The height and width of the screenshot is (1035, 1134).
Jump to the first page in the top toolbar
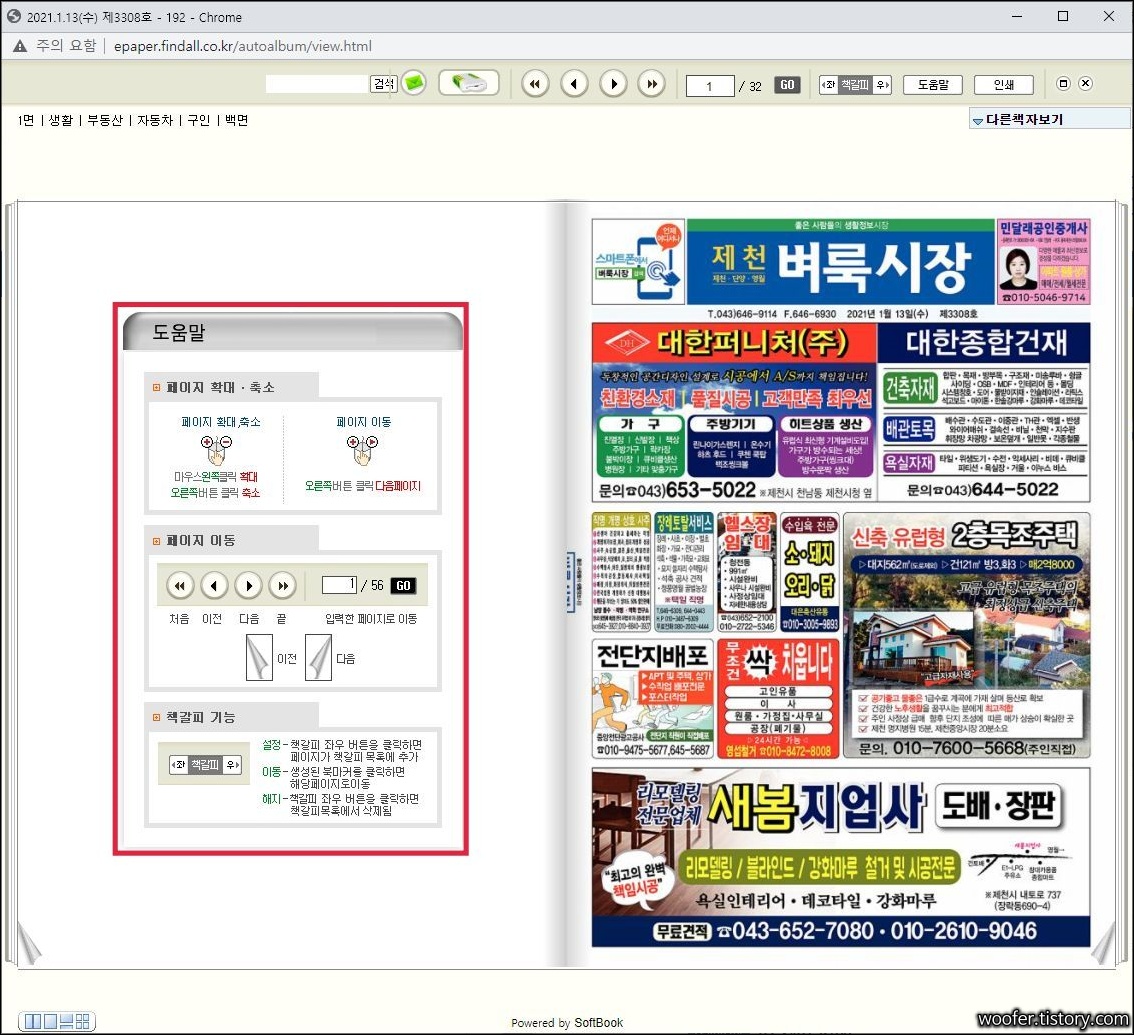click(534, 84)
